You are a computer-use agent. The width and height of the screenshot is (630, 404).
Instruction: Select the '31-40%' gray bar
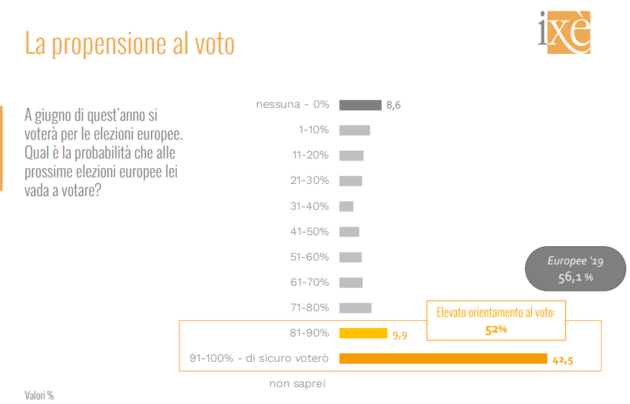(346, 206)
